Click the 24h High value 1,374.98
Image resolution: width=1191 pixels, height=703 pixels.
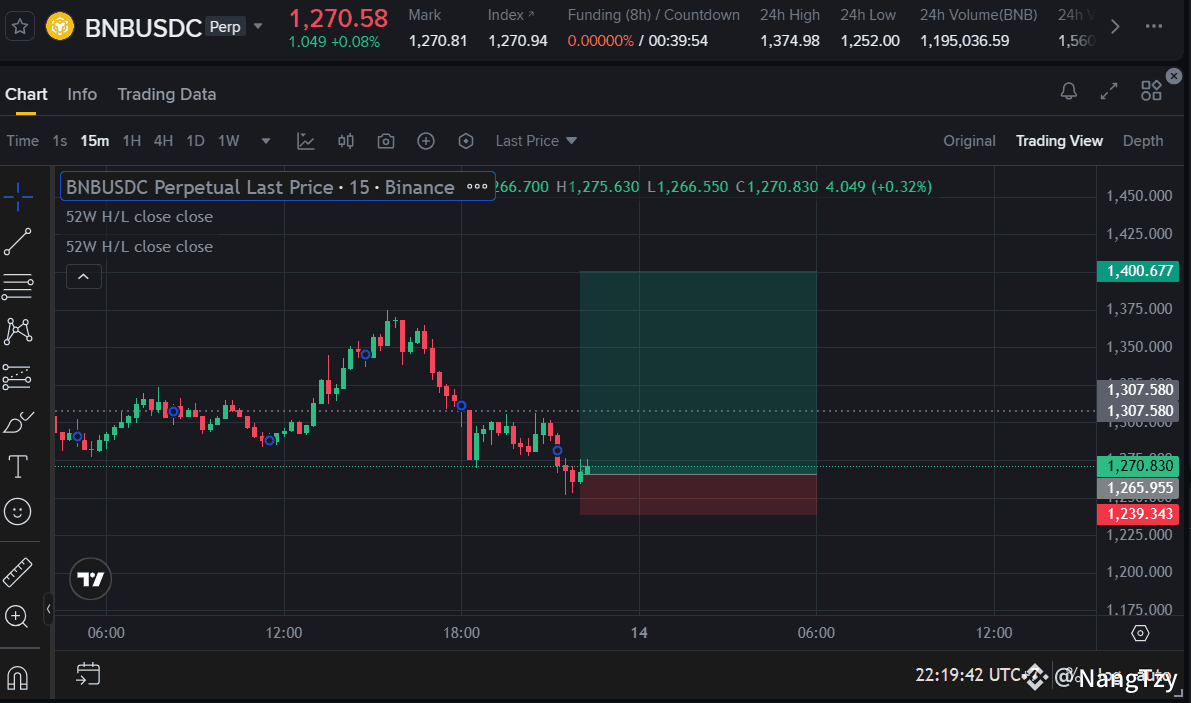[x=790, y=41]
